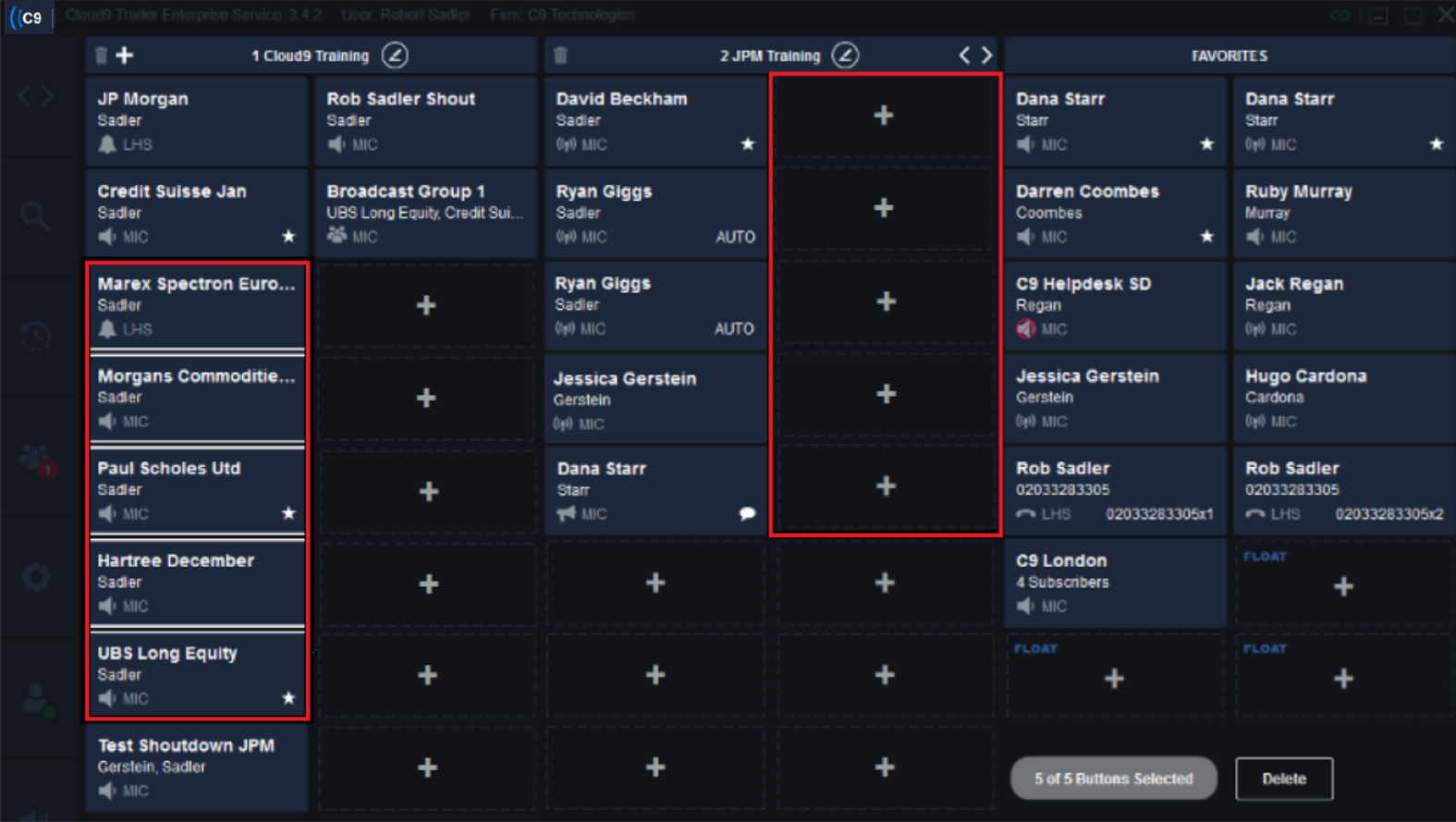Click the 1 Cloud9 Training title
Viewport: 1456px width, 822px height.
[x=310, y=55]
